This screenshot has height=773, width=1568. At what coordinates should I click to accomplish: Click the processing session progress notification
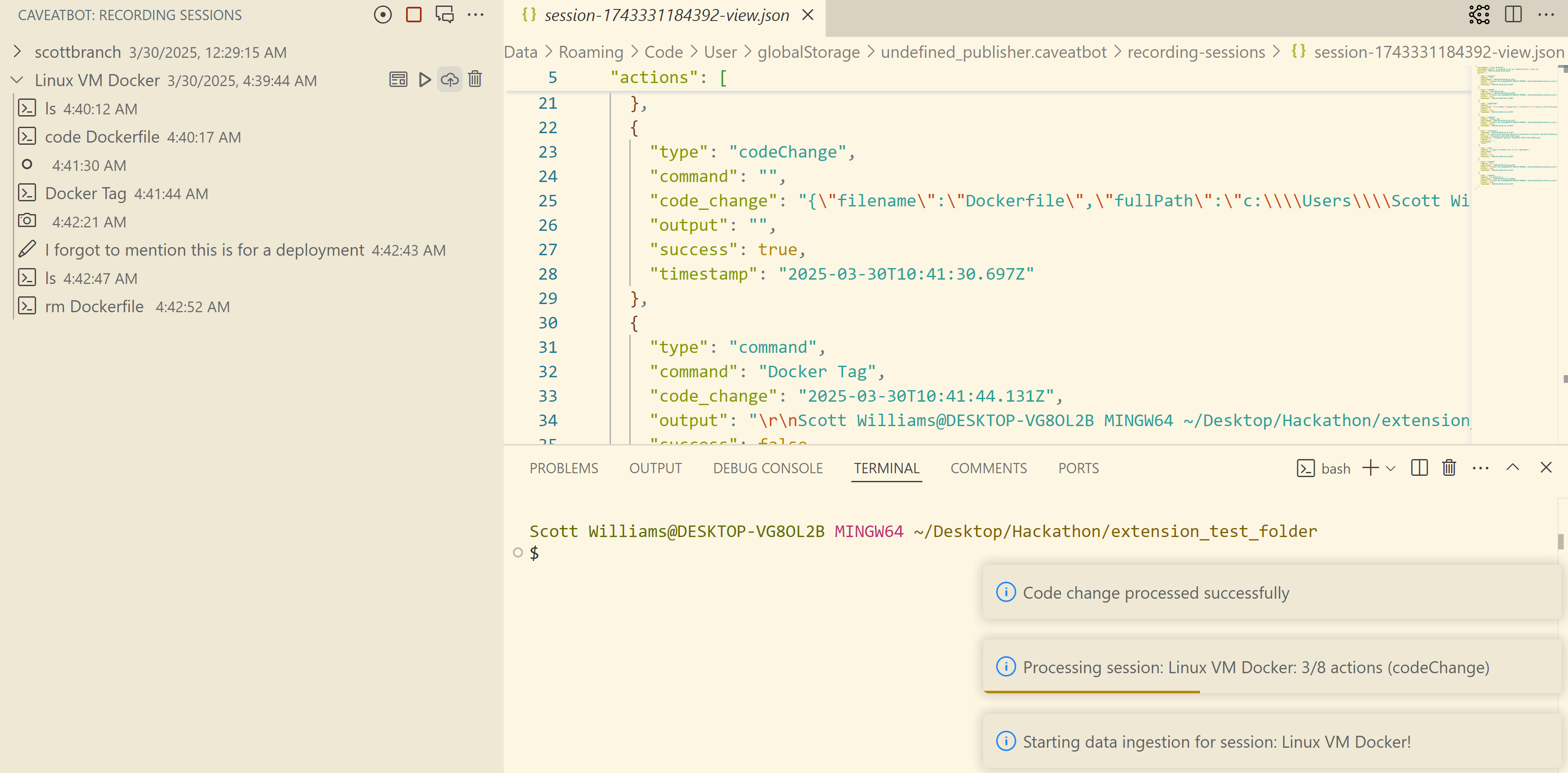coord(1255,667)
